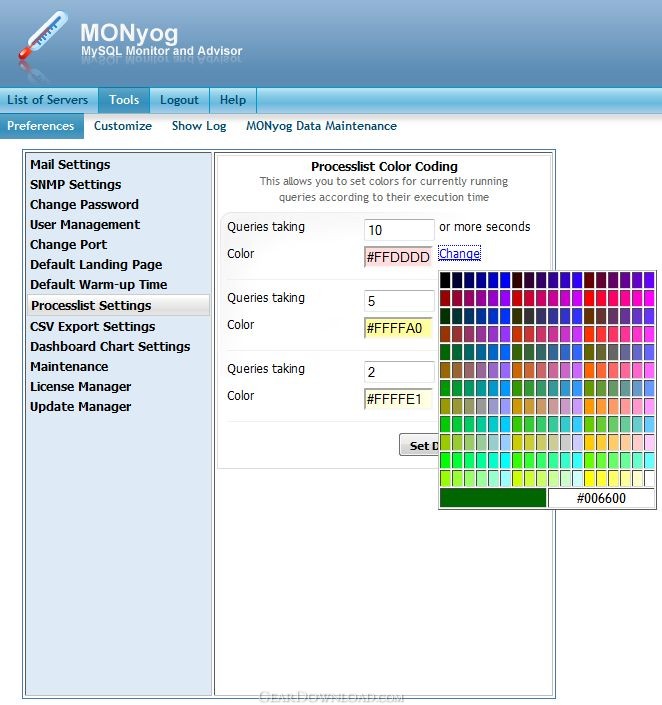Click the Set Default button
This screenshot has height=705, width=662.
(x=419, y=446)
